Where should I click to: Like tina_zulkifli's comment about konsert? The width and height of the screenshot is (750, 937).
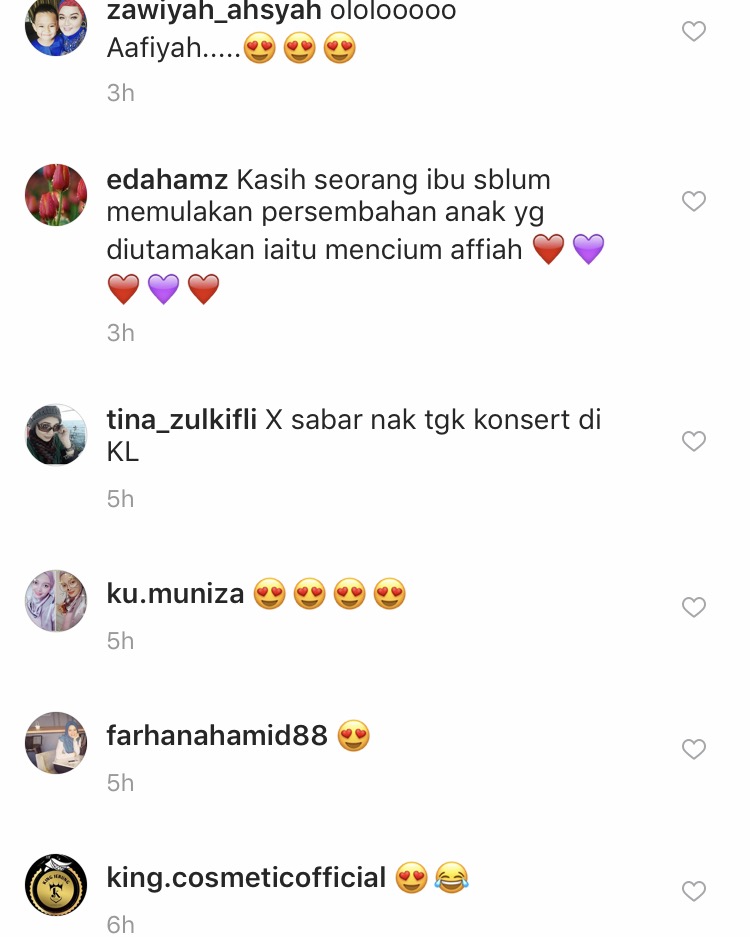[694, 441]
